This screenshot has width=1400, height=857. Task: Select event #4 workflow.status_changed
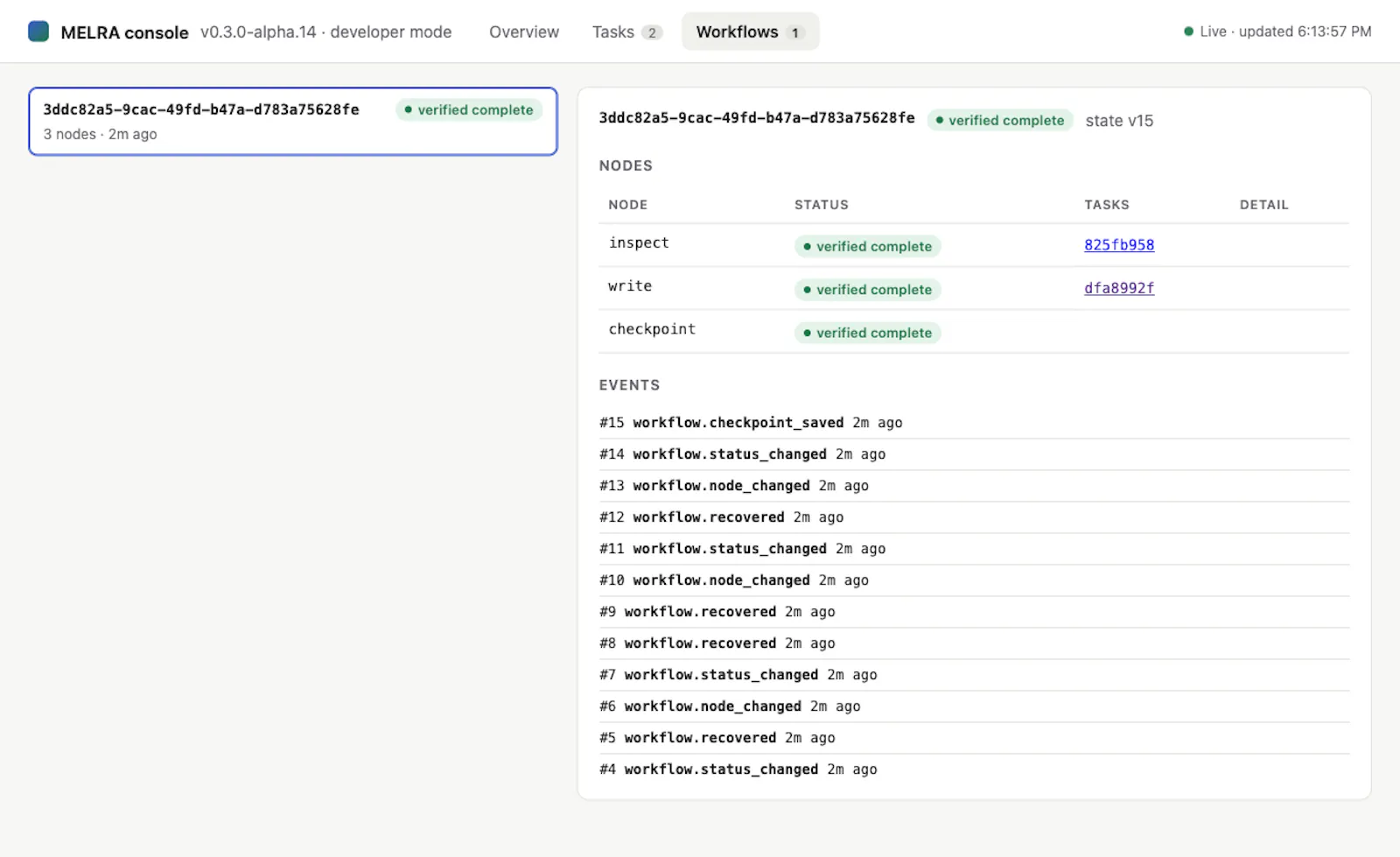pos(974,769)
